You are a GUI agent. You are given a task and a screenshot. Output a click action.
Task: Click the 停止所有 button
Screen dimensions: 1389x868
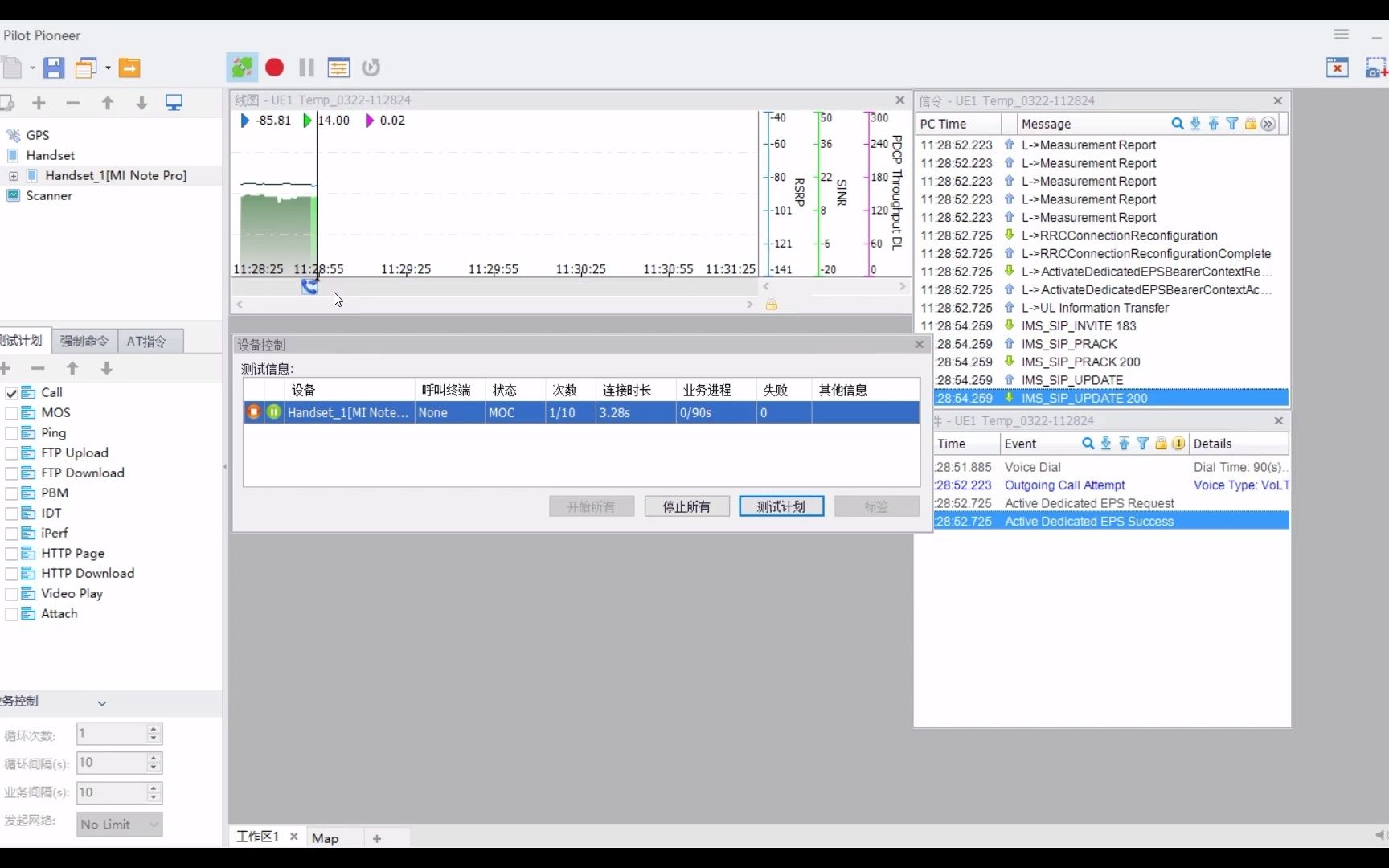(x=686, y=506)
